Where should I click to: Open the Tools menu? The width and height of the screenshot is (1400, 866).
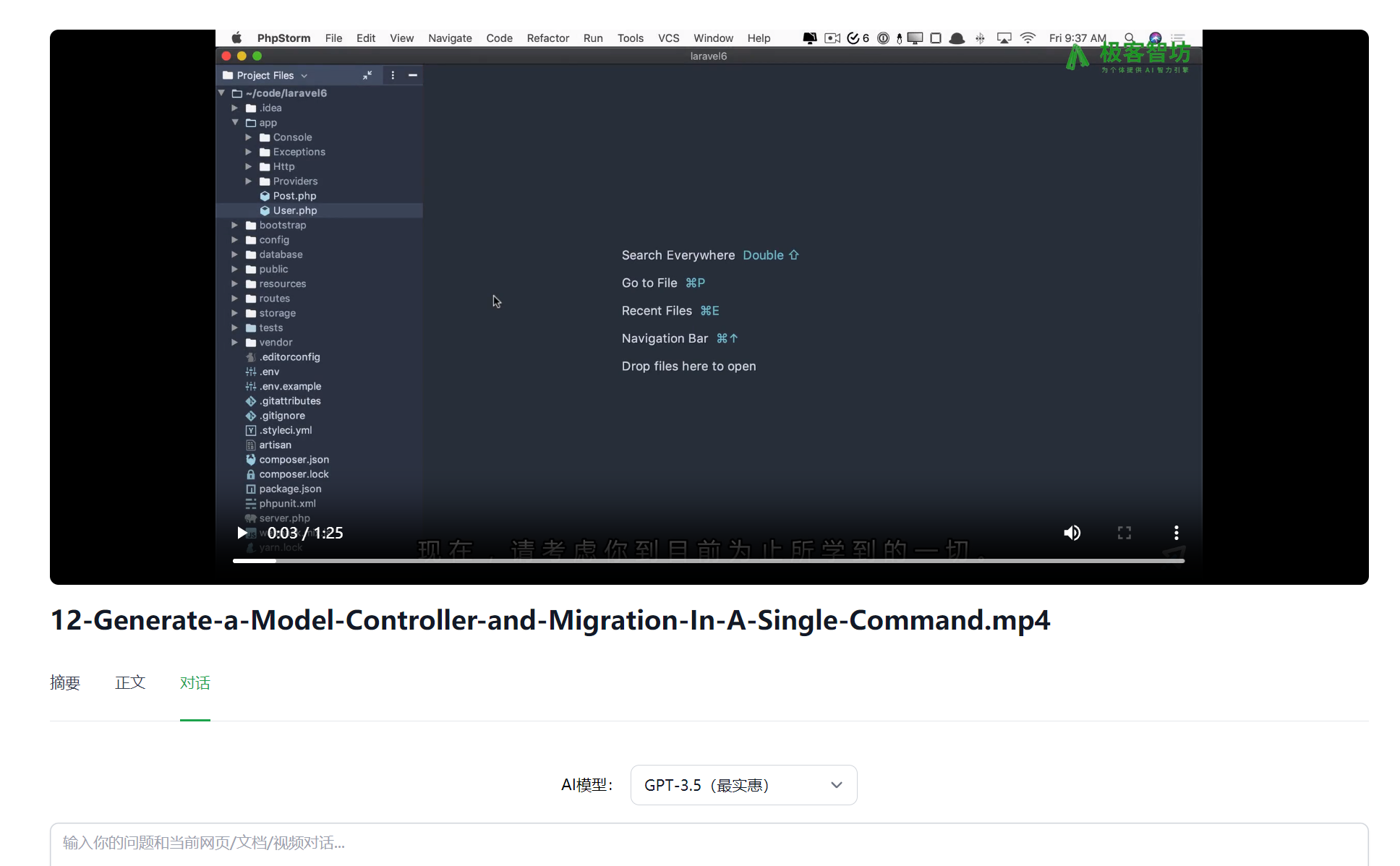pos(630,38)
